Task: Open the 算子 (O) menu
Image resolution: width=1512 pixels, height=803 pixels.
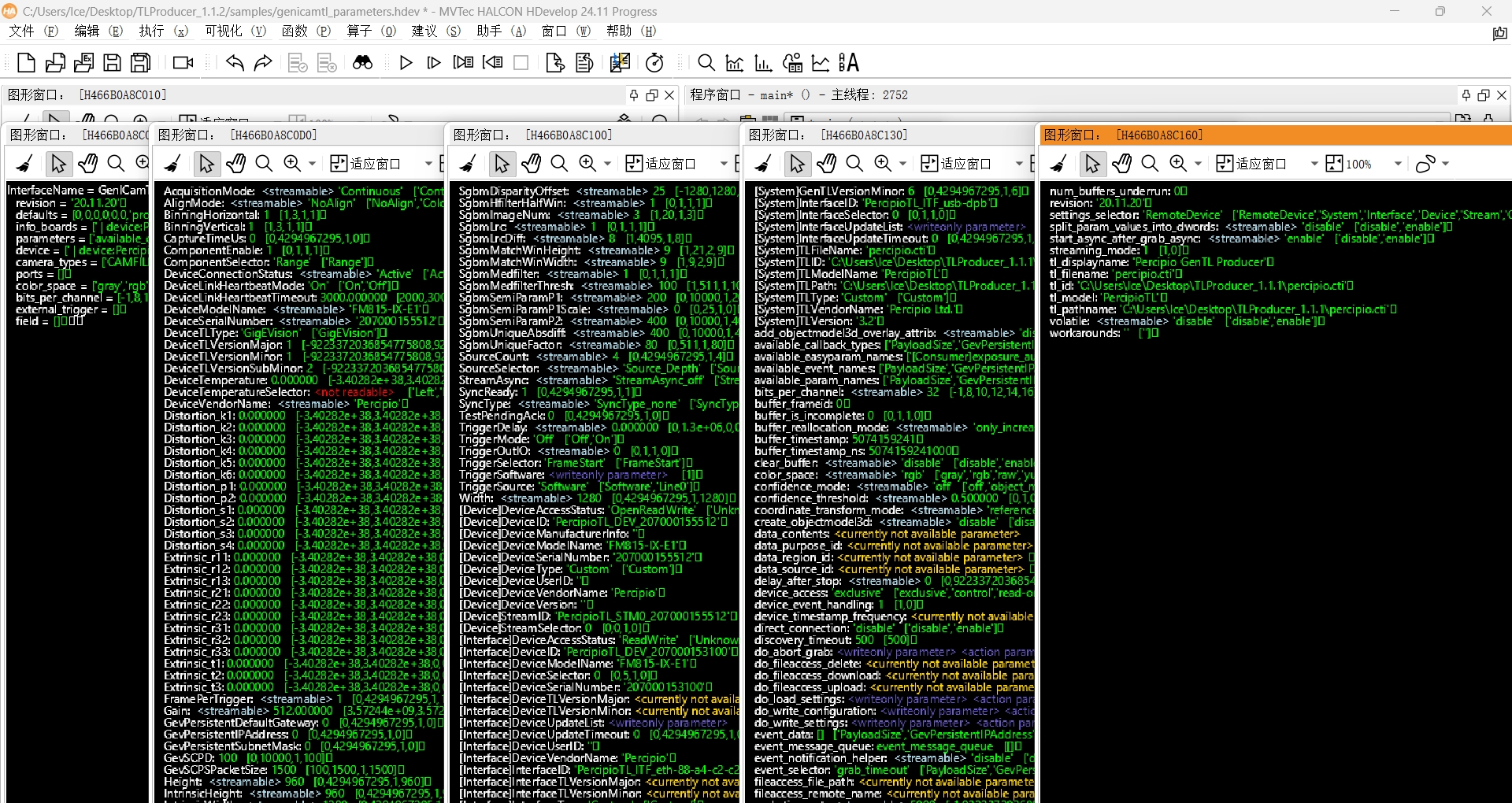Action: coord(372,31)
